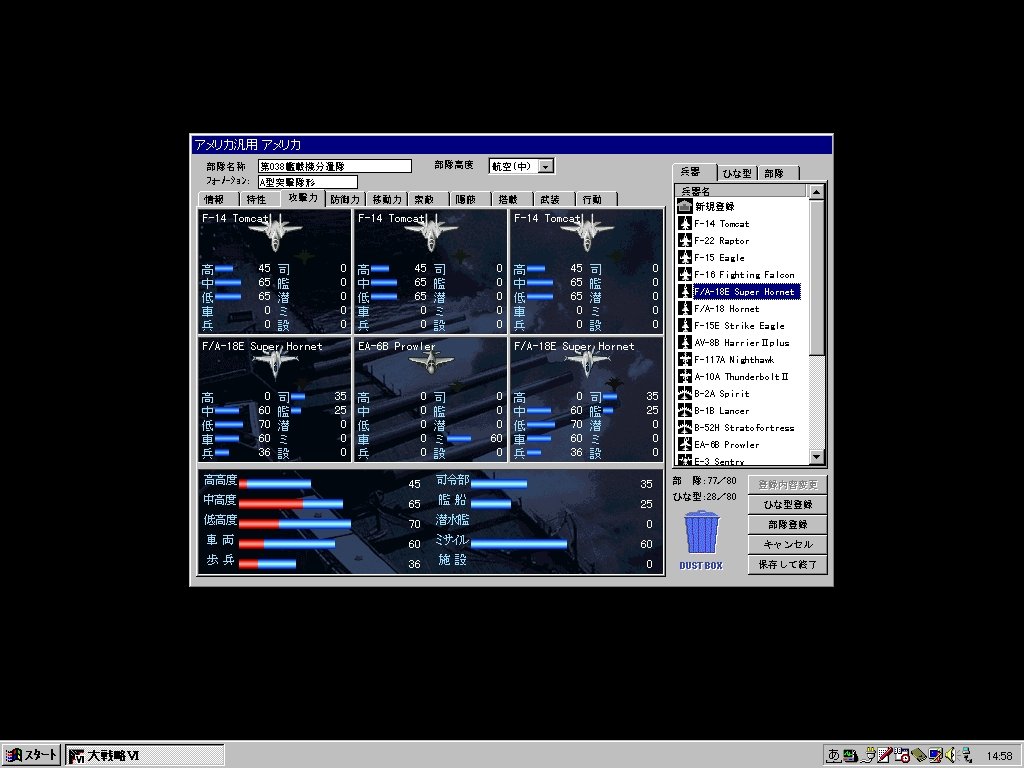Switch to the 防御力 defense tab
This screenshot has height=768, width=1024.
click(x=345, y=199)
